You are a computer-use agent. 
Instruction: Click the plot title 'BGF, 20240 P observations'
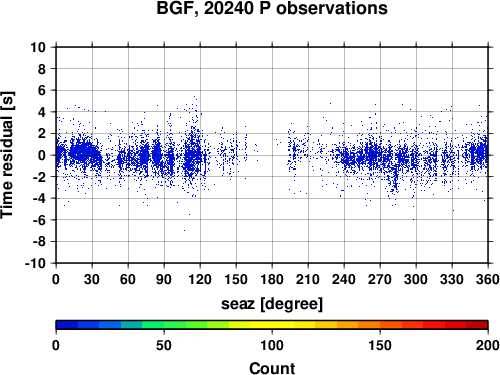click(x=272, y=8)
